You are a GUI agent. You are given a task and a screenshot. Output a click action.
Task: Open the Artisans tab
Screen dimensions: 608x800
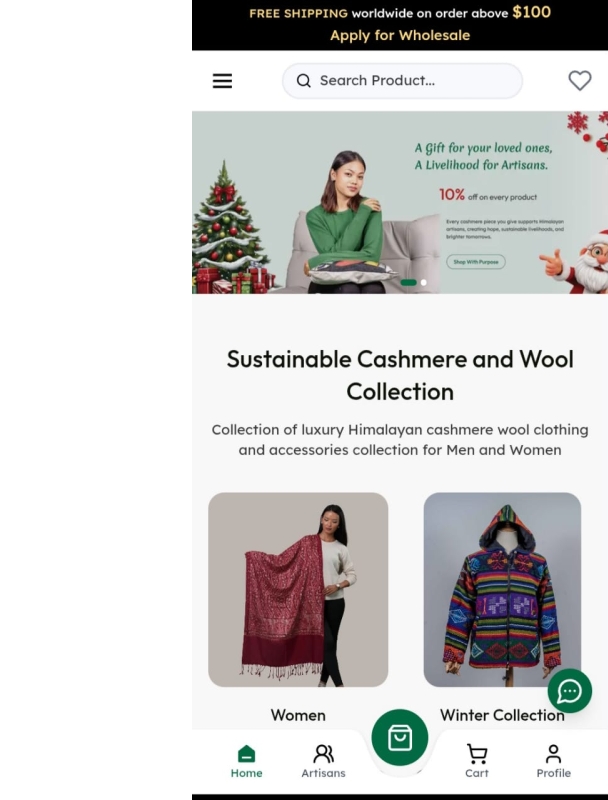click(x=323, y=761)
